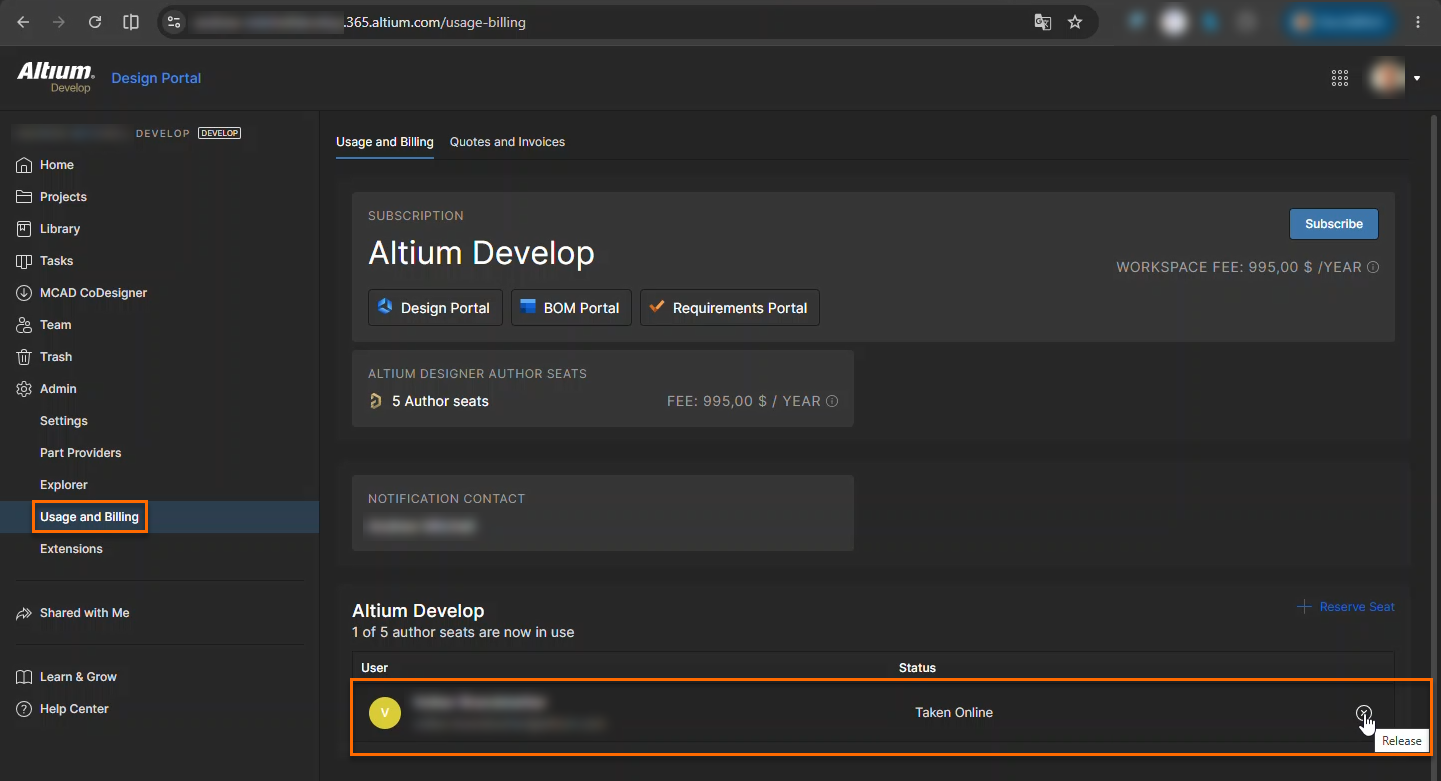Open Learn & Grow
1441x781 pixels.
[x=78, y=677]
